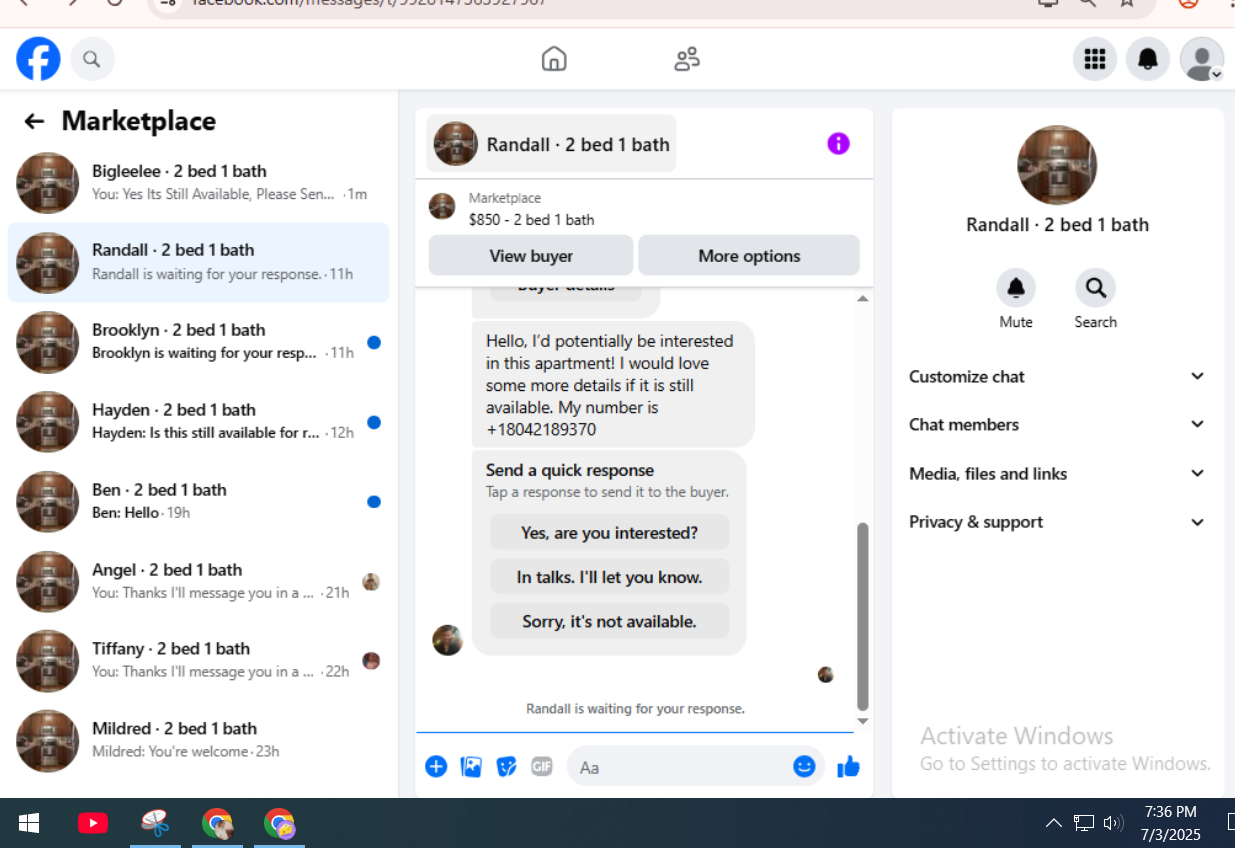
Task: Open the Friends icon in top navigation
Action: tap(687, 59)
